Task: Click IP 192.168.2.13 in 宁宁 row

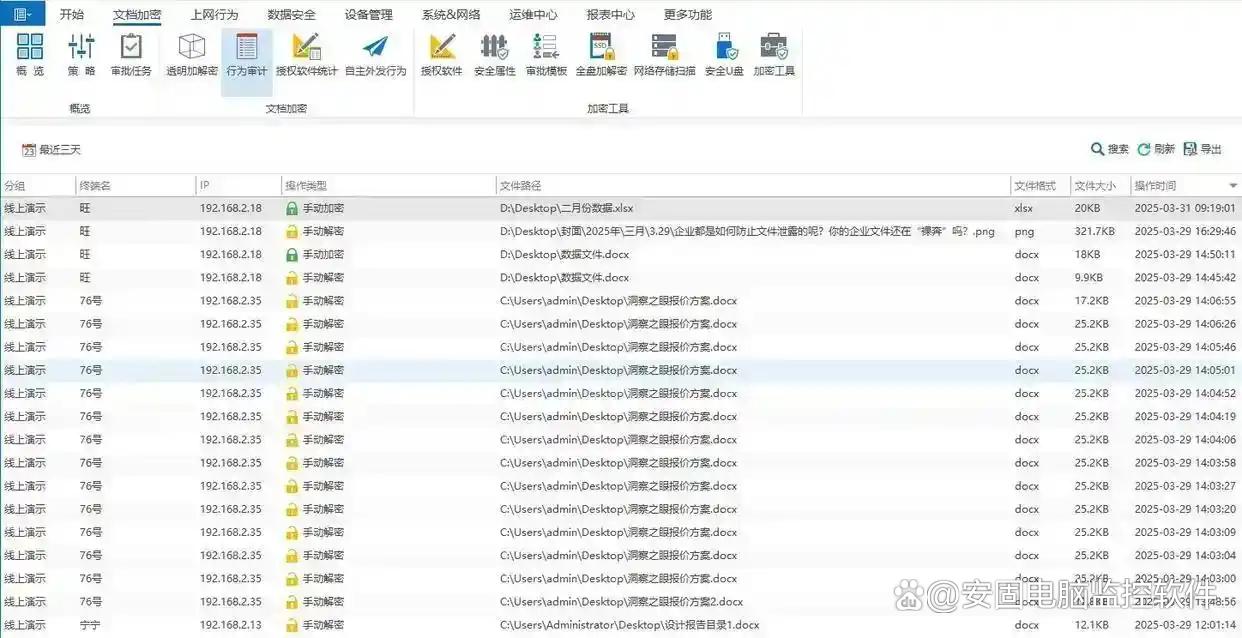Action: pyautogui.click(x=230, y=625)
